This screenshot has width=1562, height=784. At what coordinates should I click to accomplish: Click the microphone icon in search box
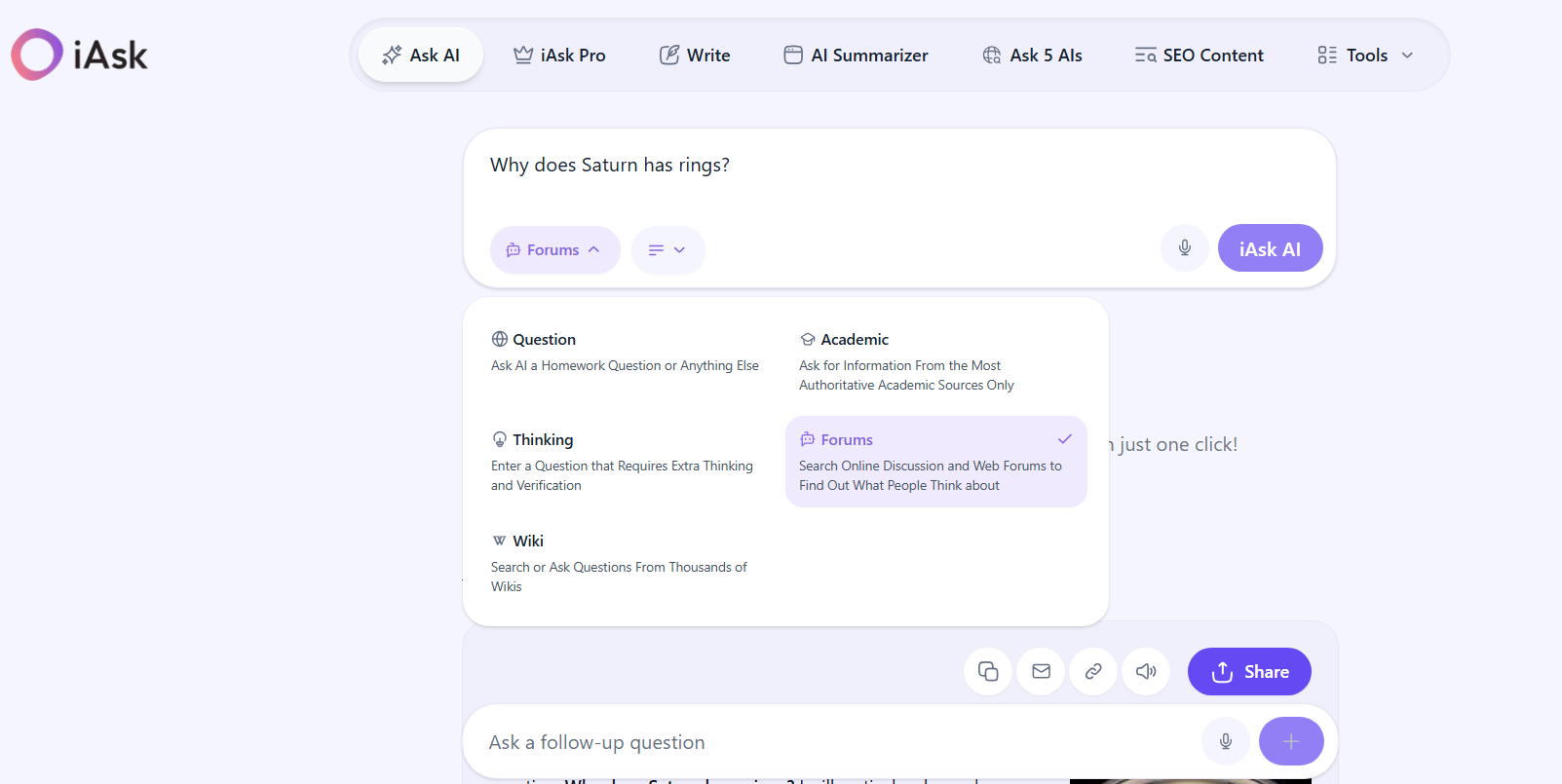coord(1185,248)
